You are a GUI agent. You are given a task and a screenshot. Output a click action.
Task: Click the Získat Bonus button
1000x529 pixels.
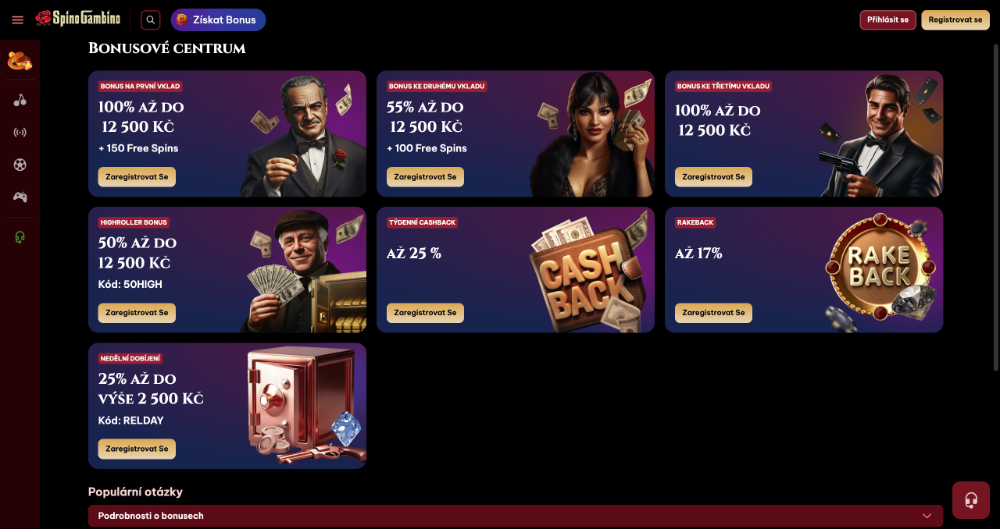click(x=218, y=20)
